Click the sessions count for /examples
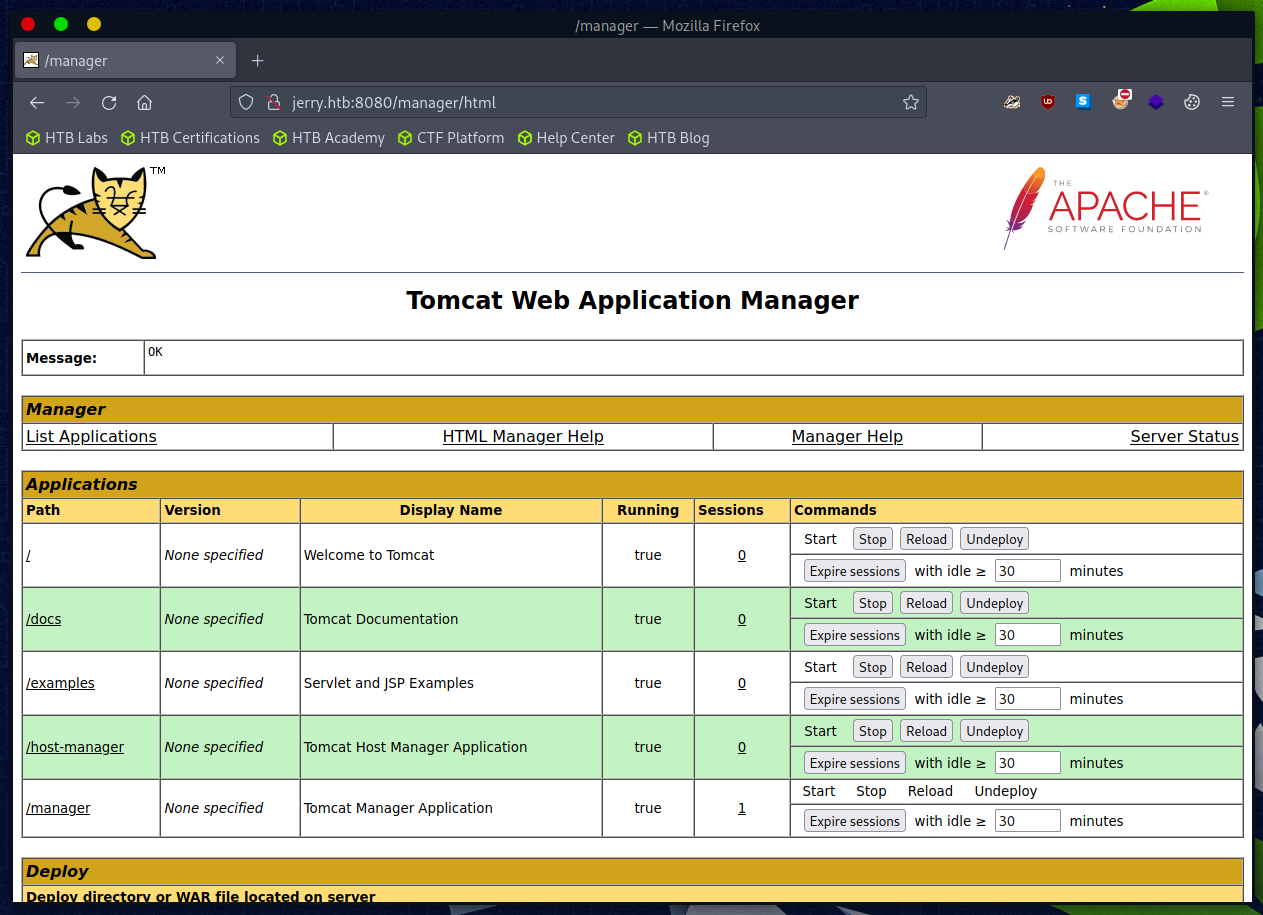 742,683
